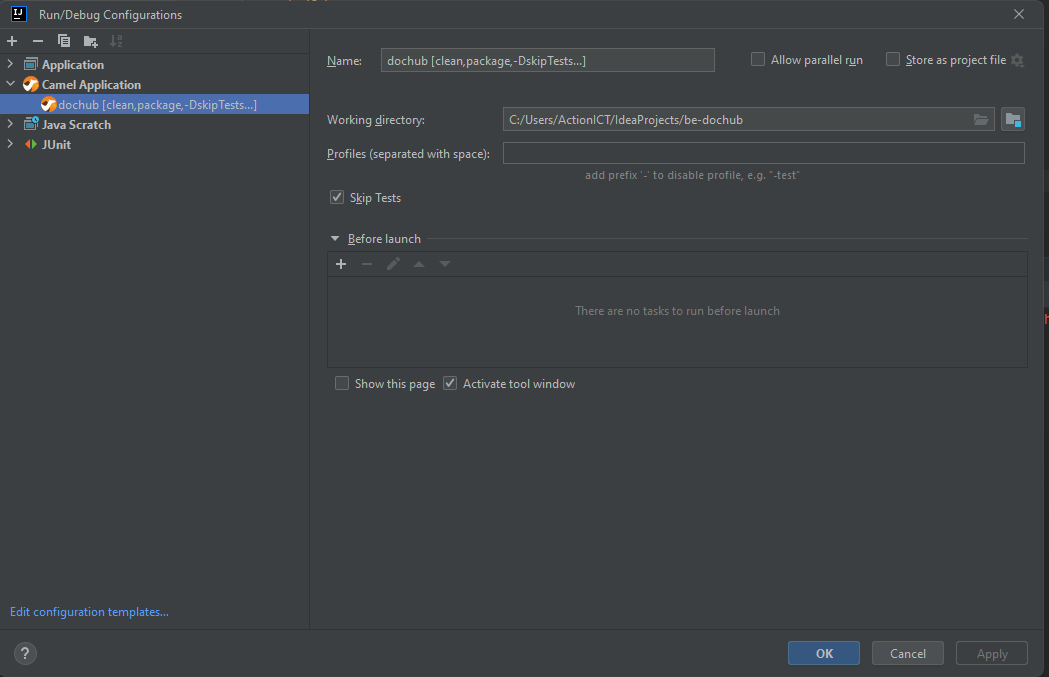Viewport: 1049px width, 677px height.
Task: Enable Store as project file
Action: coord(893,60)
